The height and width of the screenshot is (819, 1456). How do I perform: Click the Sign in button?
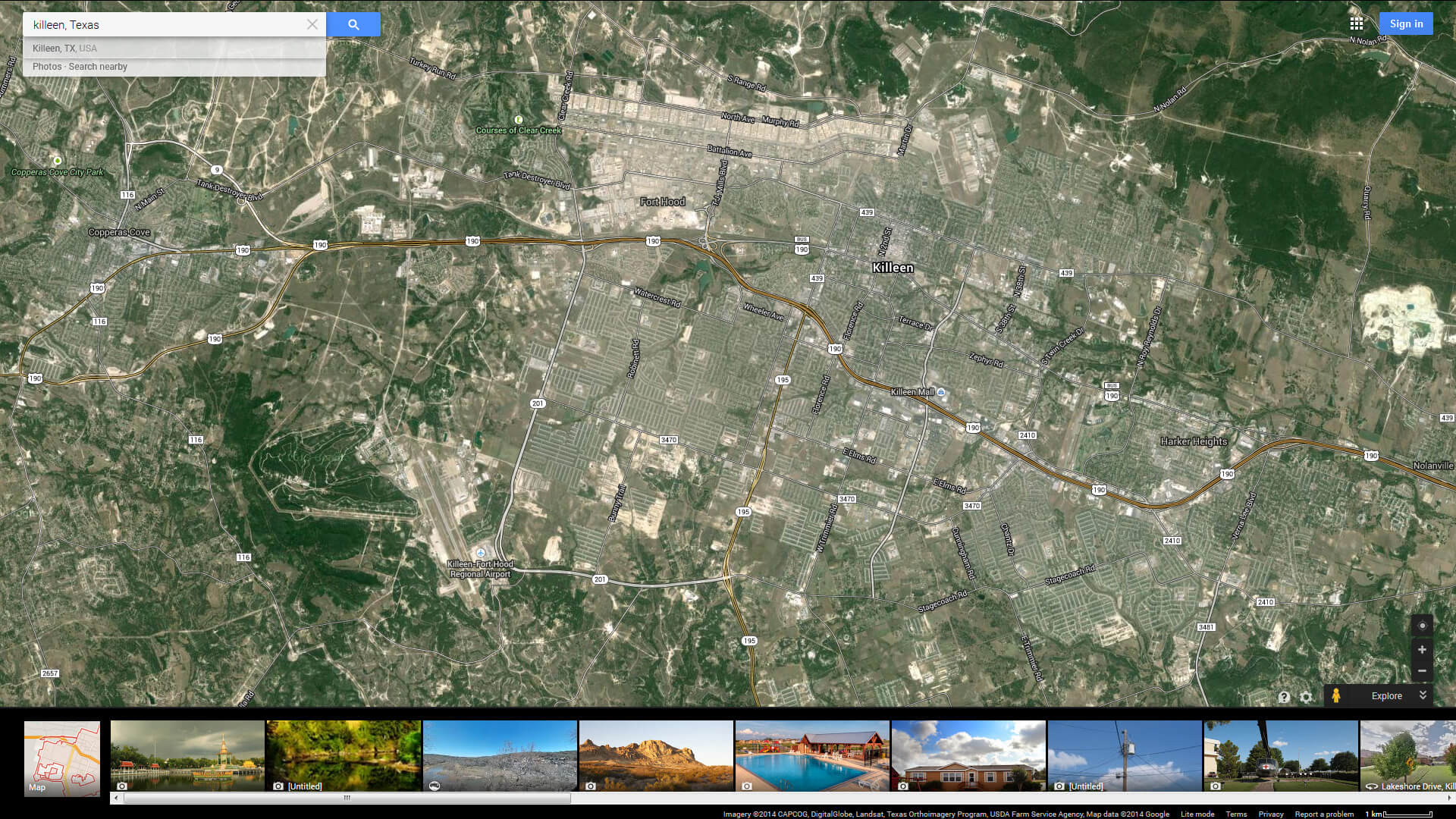coord(1406,24)
